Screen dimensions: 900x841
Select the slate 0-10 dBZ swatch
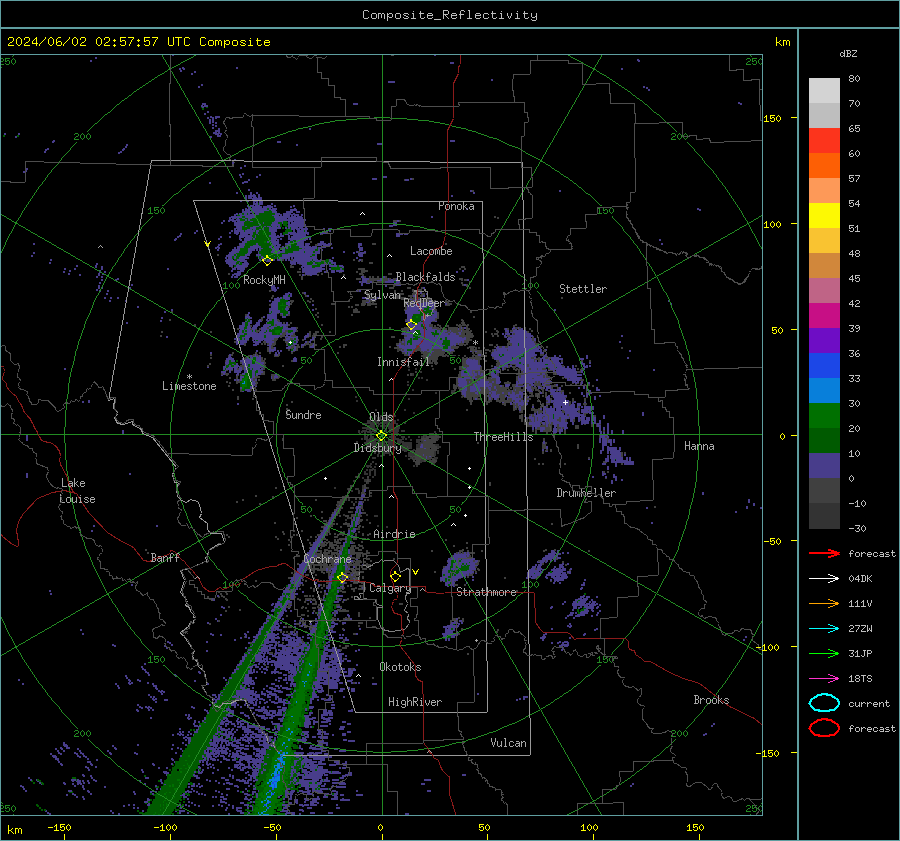tap(824, 466)
